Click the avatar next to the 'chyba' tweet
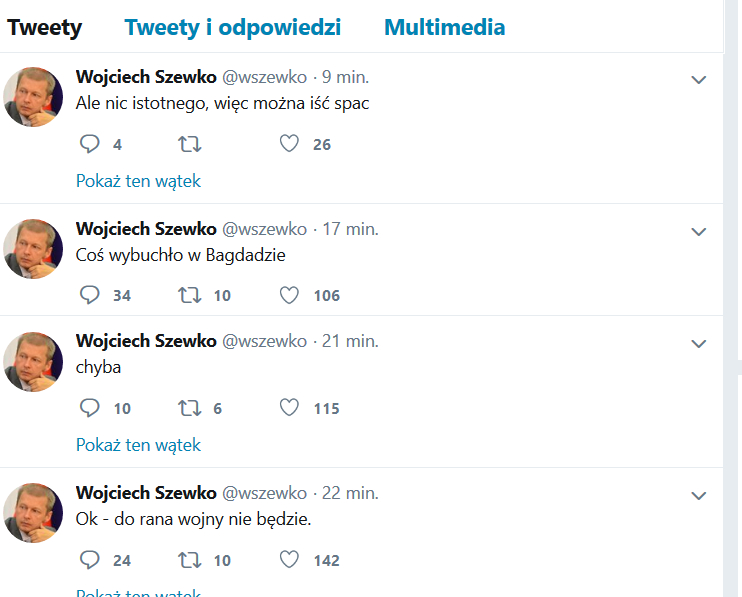Viewport: 742px width, 597px height. (x=34, y=361)
